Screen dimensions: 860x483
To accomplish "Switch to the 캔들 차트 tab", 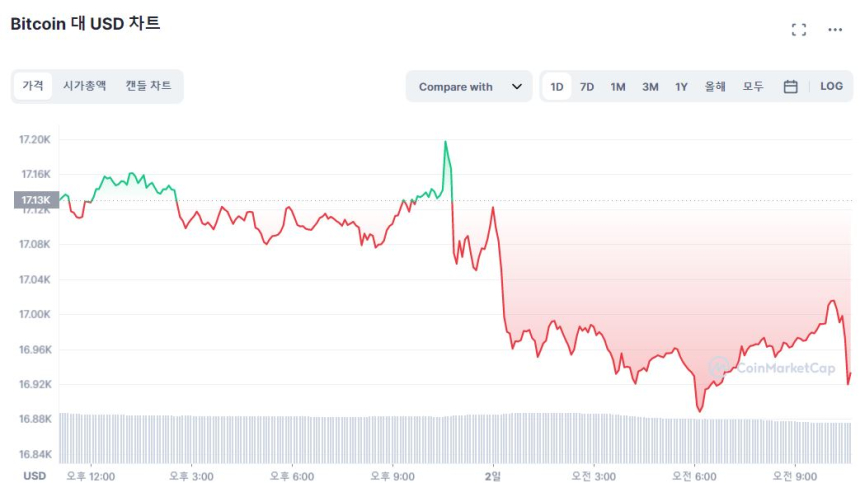I will pyautogui.click(x=147, y=86).
